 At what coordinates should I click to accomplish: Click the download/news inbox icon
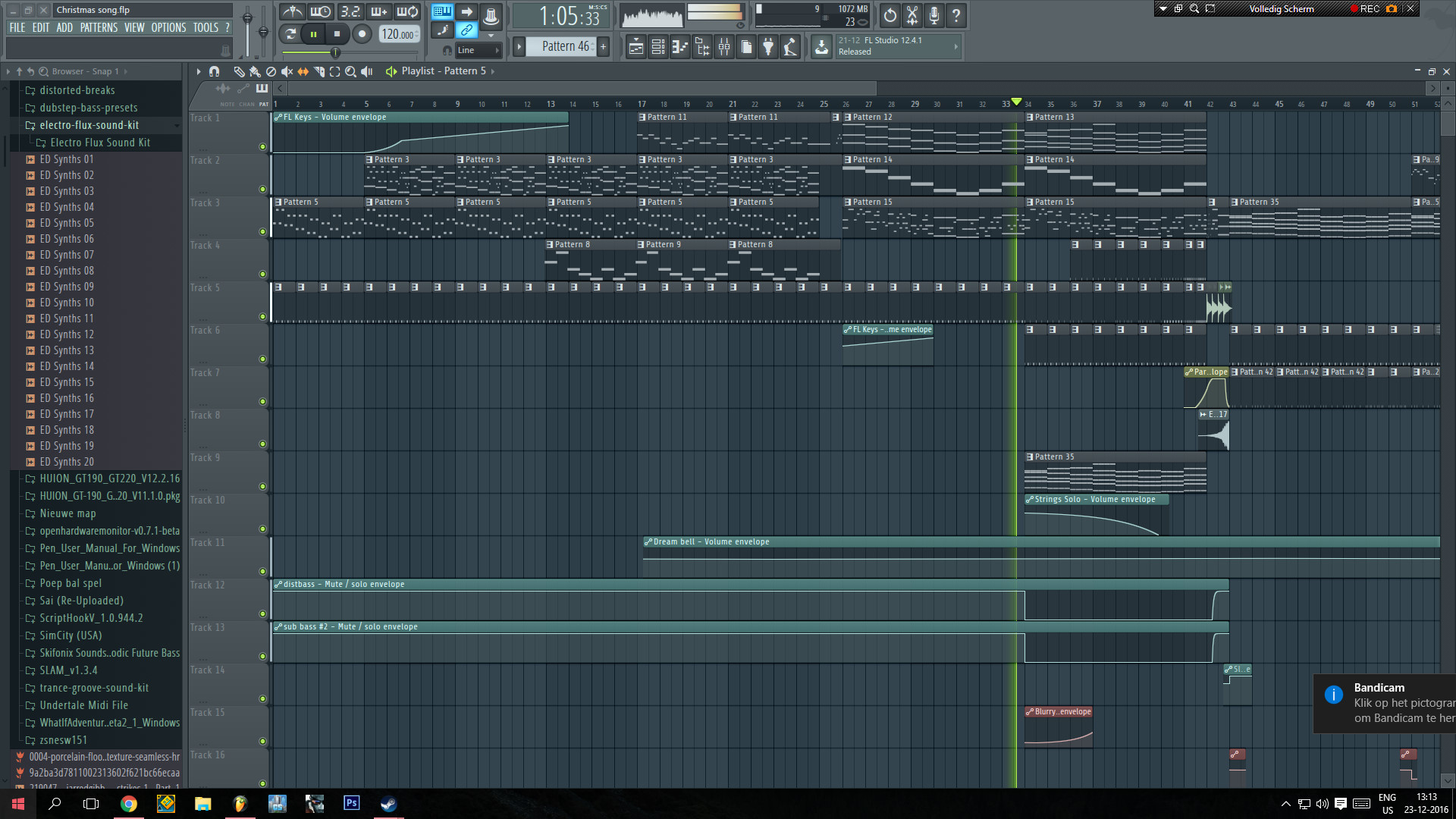click(x=821, y=48)
